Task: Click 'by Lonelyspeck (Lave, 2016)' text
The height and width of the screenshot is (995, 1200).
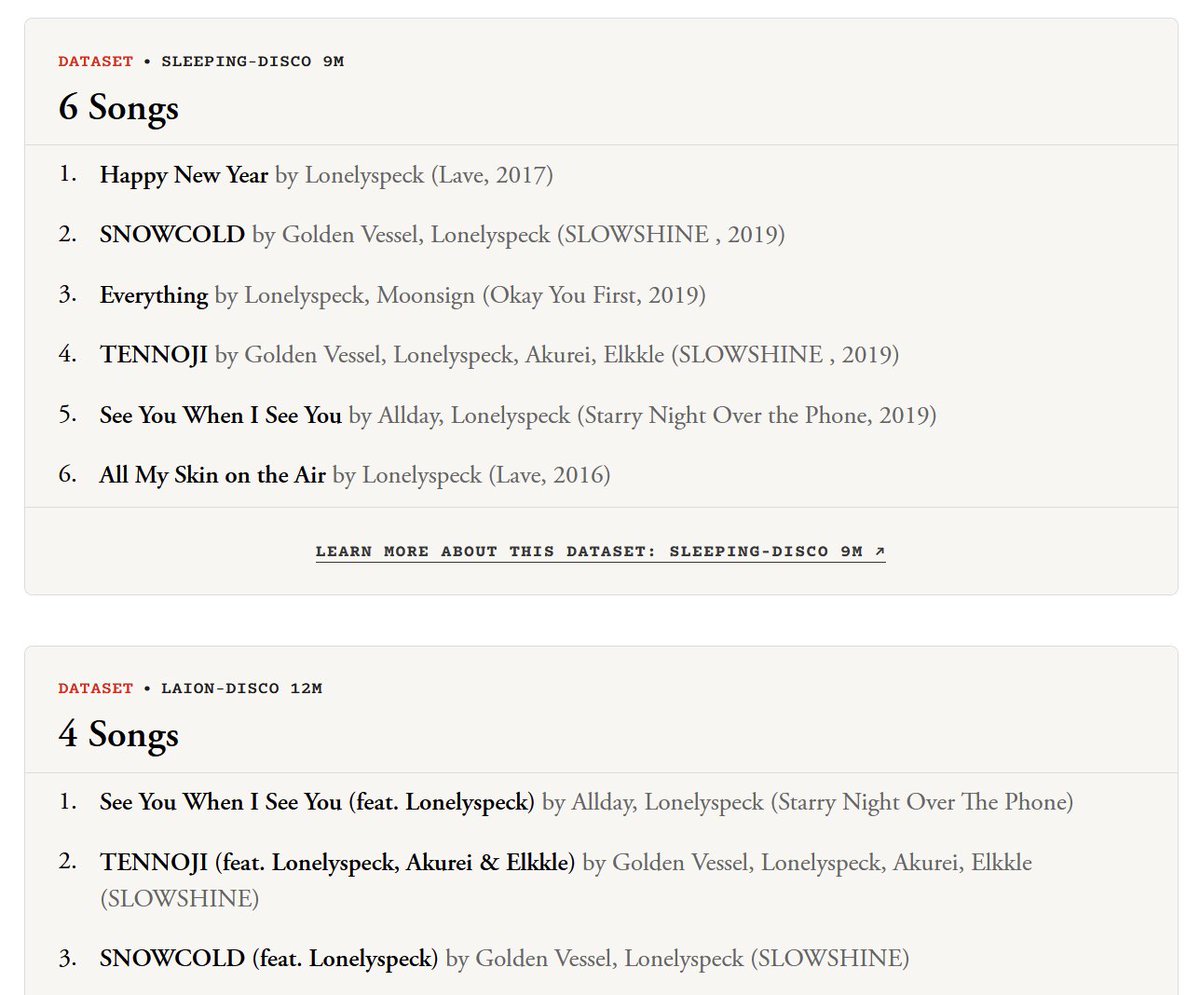Action: pos(471,475)
